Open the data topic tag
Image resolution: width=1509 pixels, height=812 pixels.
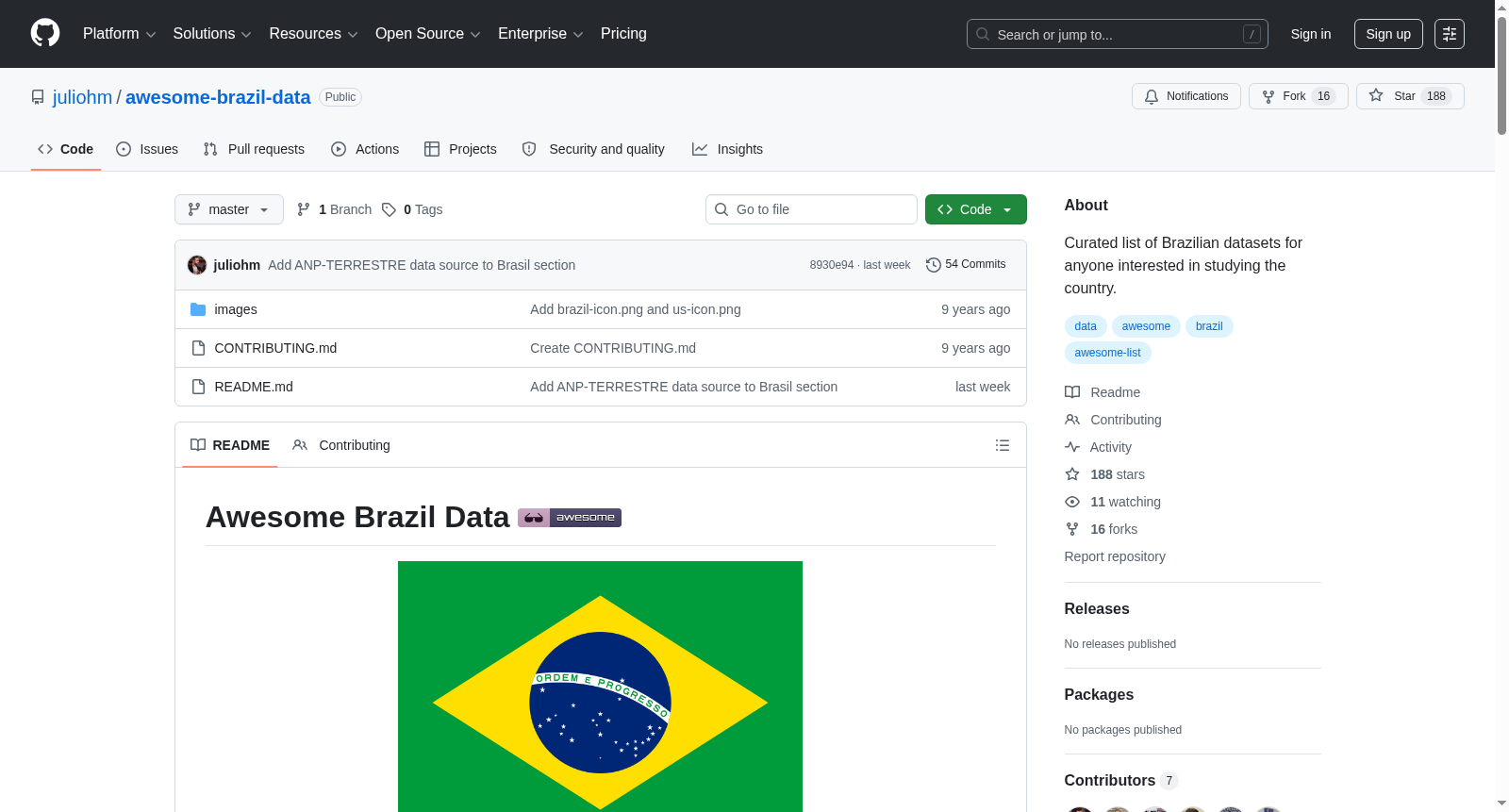pos(1086,326)
